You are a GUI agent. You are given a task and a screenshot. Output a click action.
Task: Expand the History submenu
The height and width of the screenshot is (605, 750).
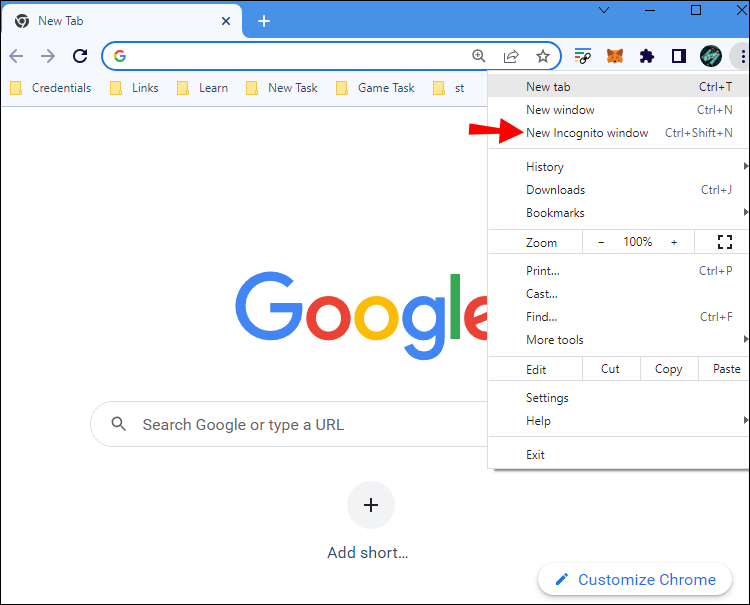coord(619,166)
